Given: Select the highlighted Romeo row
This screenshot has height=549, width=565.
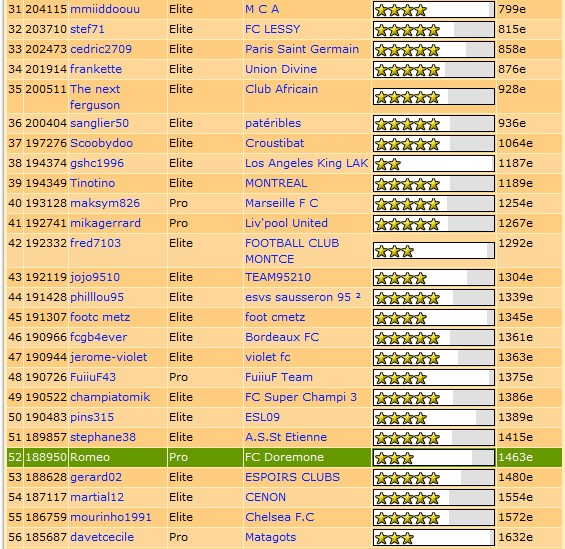Looking at the screenshot, I should [284, 457].
